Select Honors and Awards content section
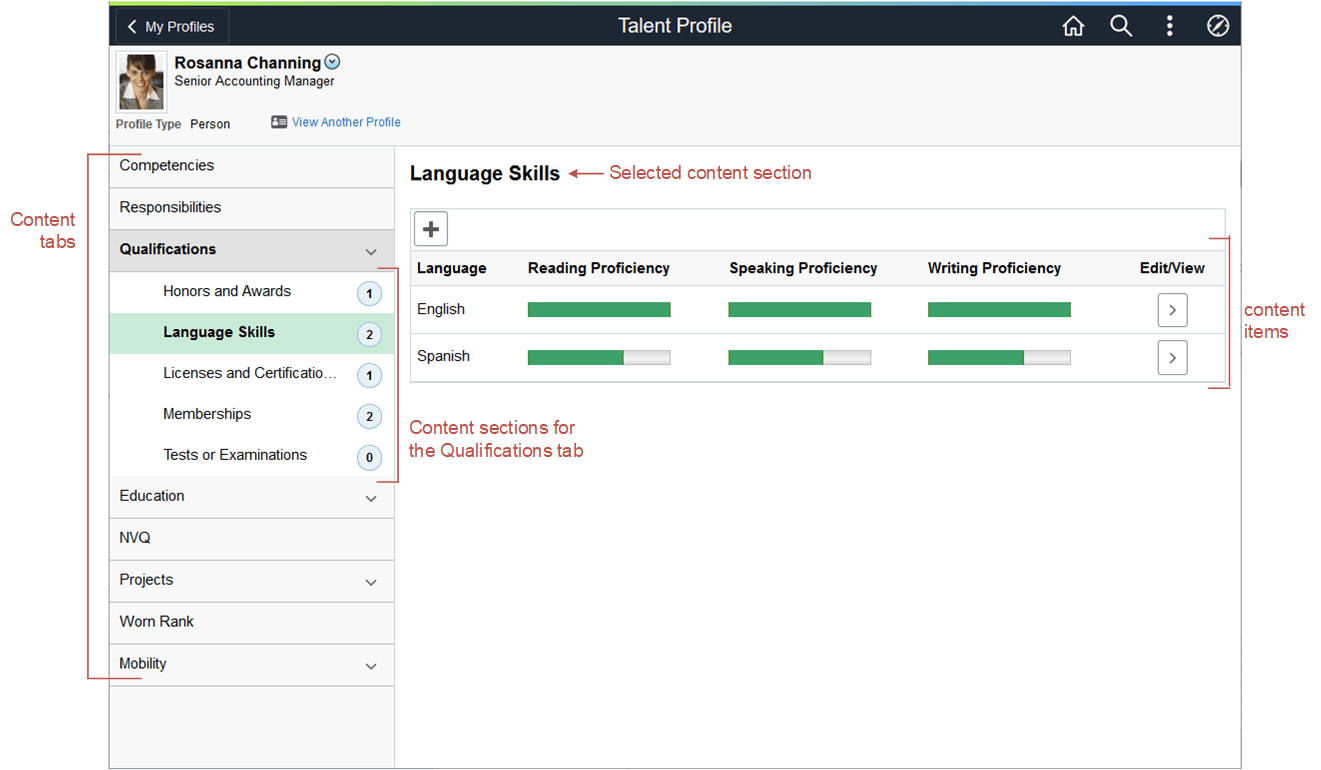This screenshot has width=1321, height=770. pyautogui.click(x=226, y=291)
